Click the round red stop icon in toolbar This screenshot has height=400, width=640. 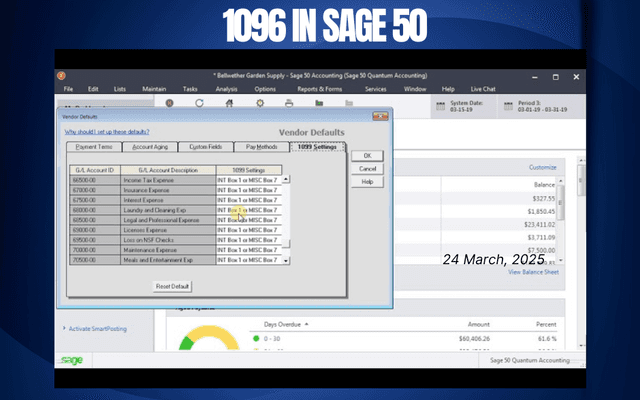point(169,103)
